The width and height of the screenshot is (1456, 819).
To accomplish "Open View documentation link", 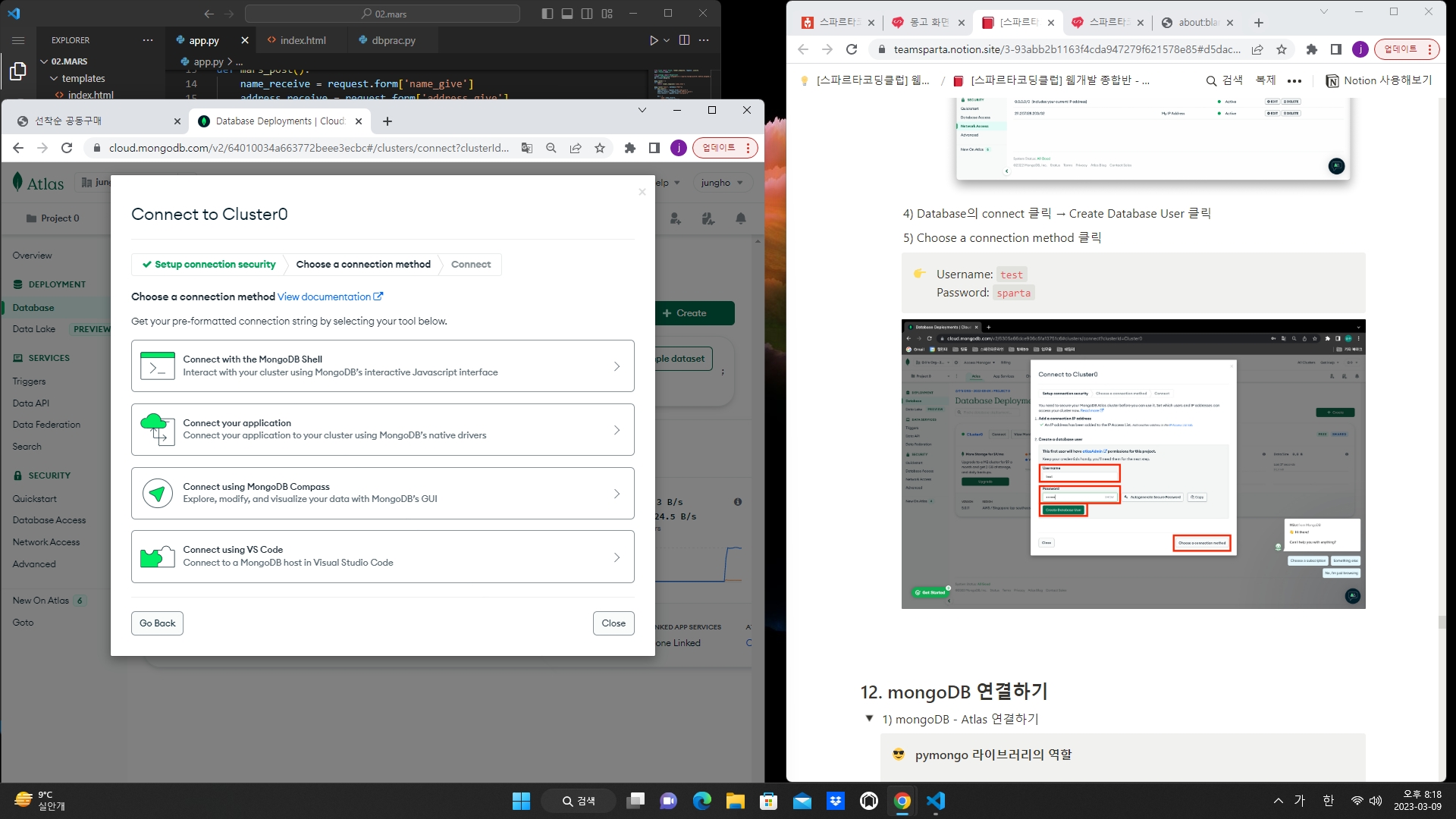I will [330, 297].
